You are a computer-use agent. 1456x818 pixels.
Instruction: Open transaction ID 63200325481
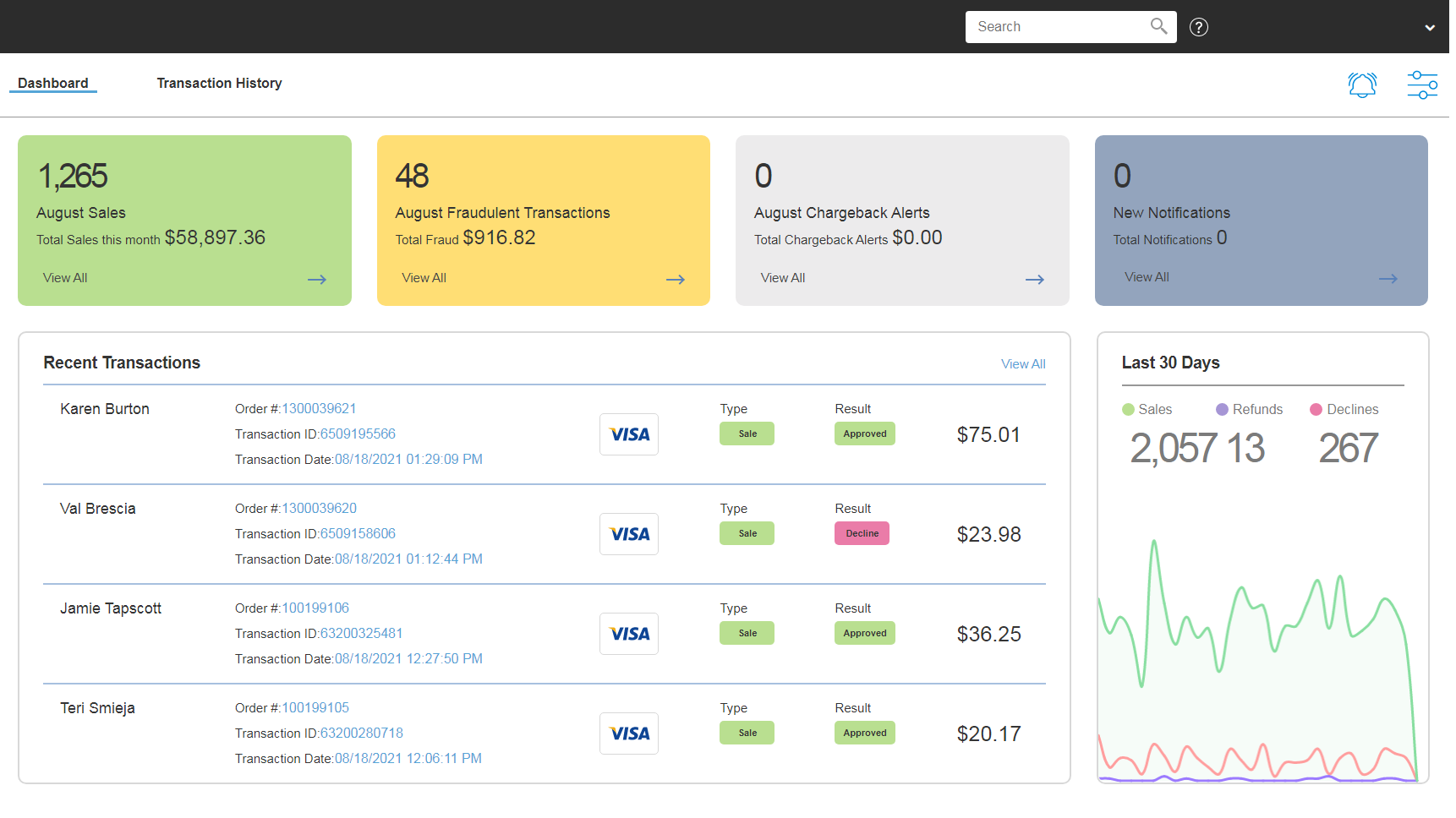coord(361,634)
